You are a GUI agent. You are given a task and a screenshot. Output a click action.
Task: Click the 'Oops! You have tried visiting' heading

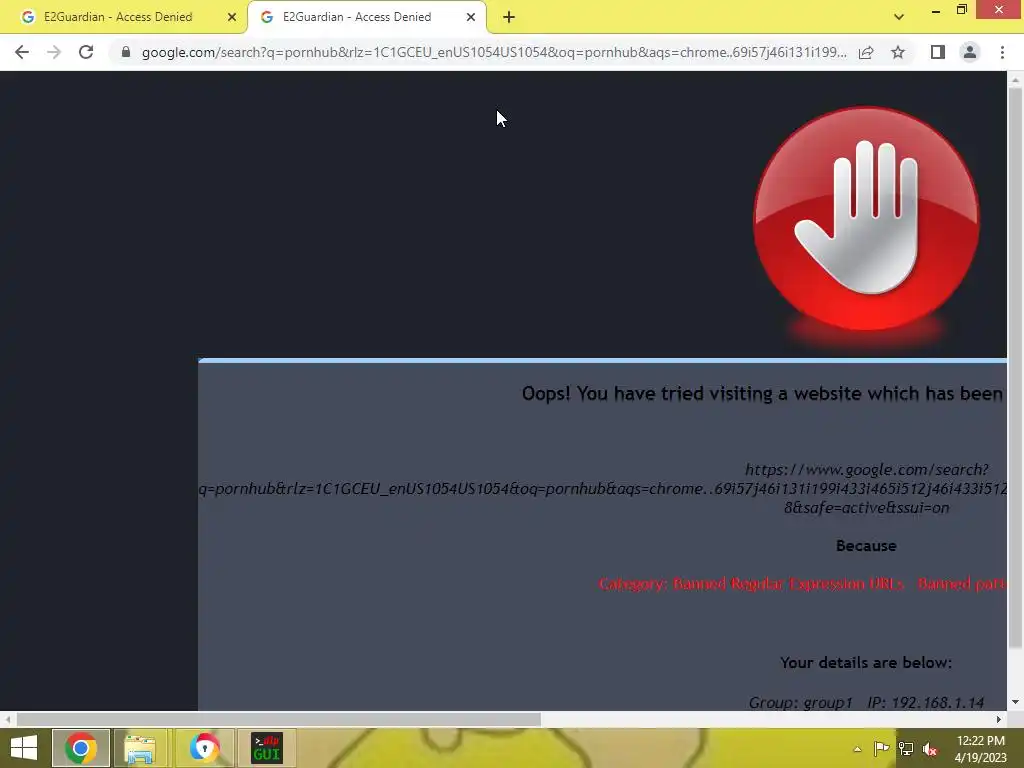(762, 394)
